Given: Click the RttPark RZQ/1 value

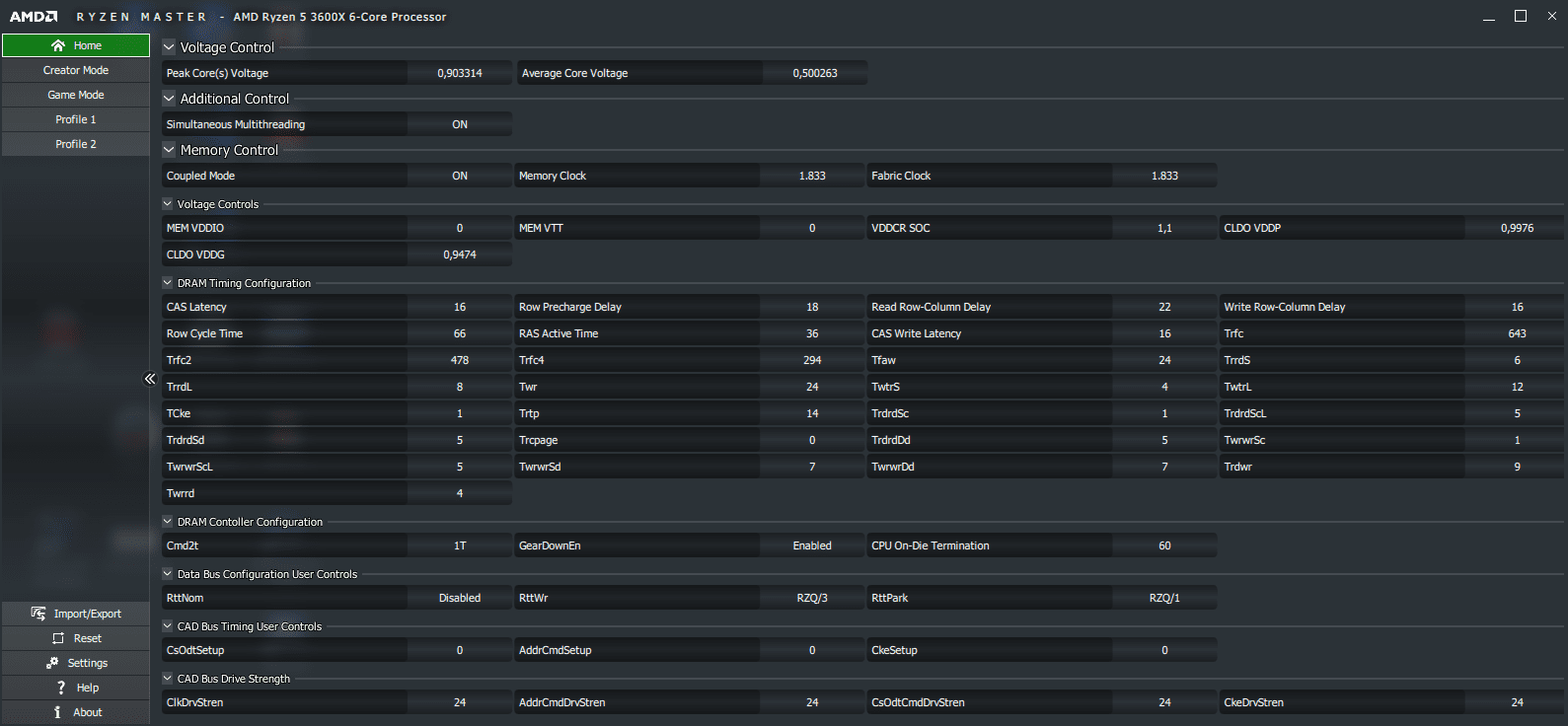Looking at the screenshot, I should [x=1164, y=598].
